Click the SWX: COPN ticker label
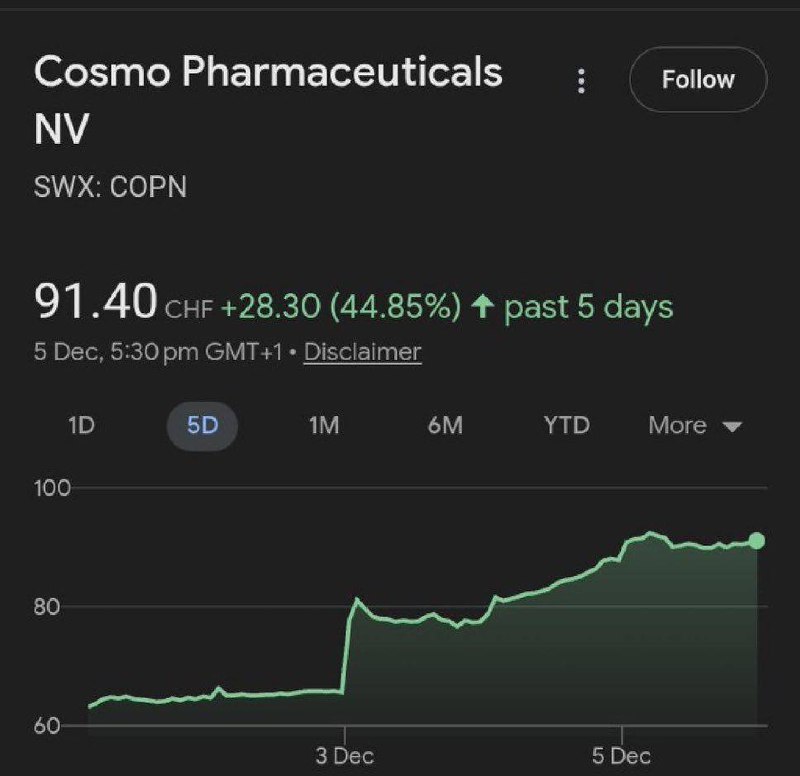 [110, 186]
